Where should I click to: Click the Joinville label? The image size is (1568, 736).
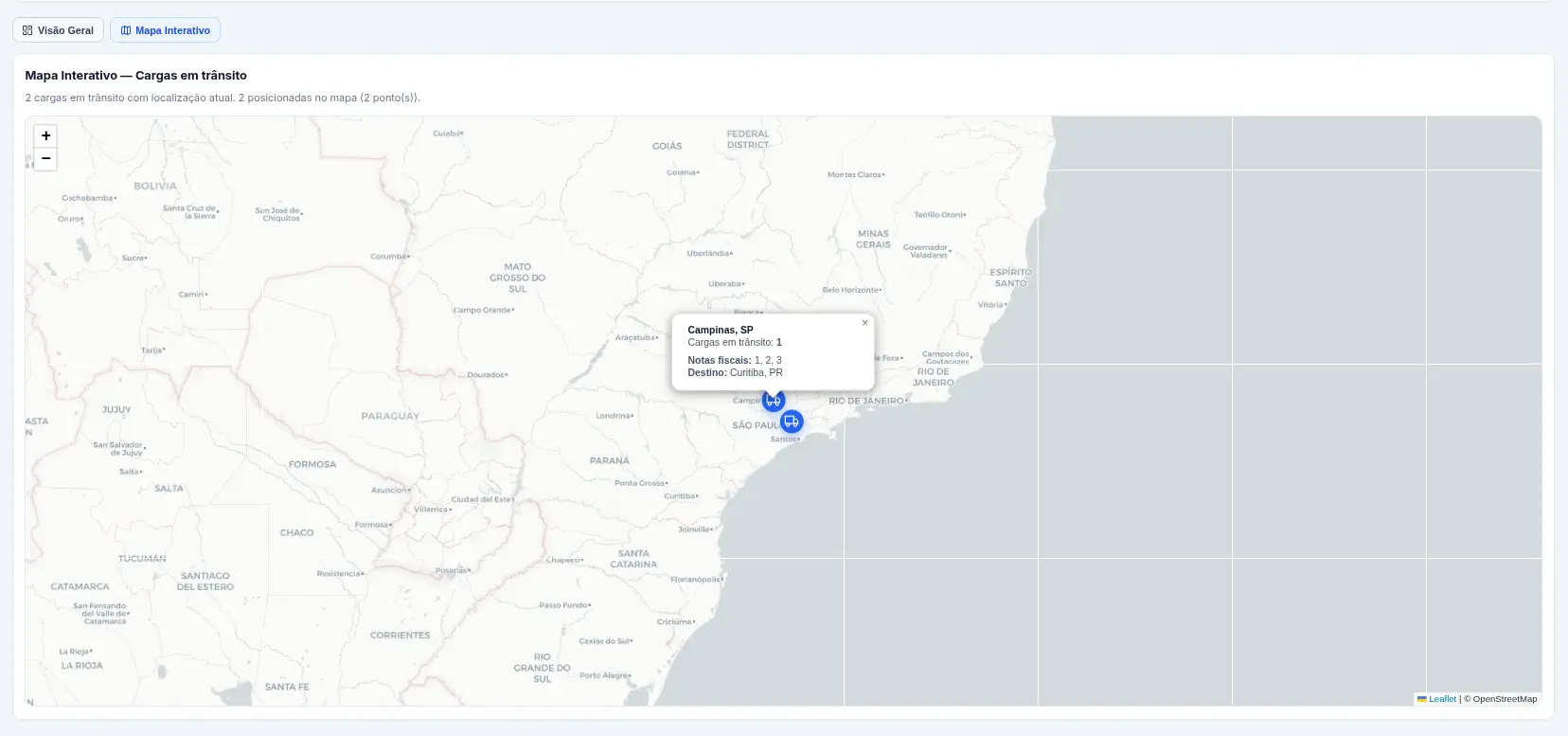695,530
